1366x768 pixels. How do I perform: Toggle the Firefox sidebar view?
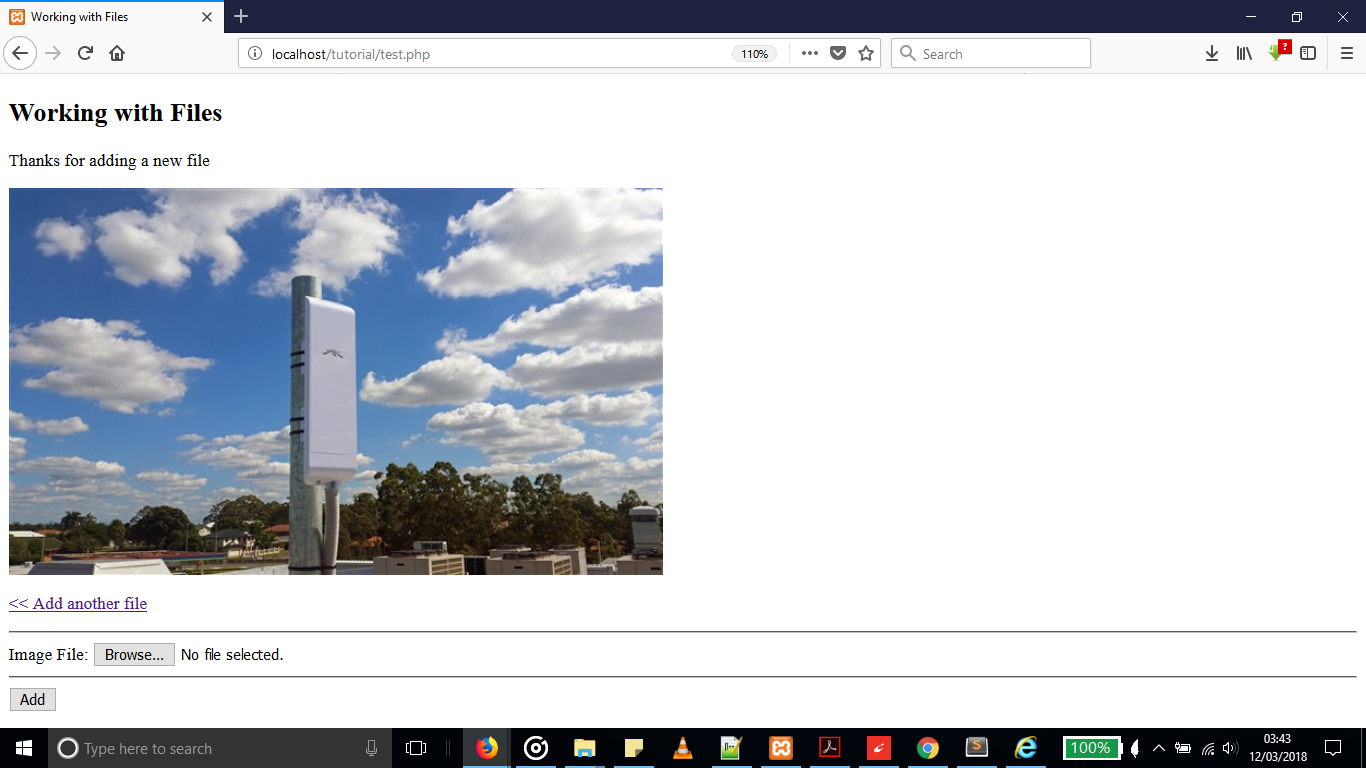pos(1308,53)
